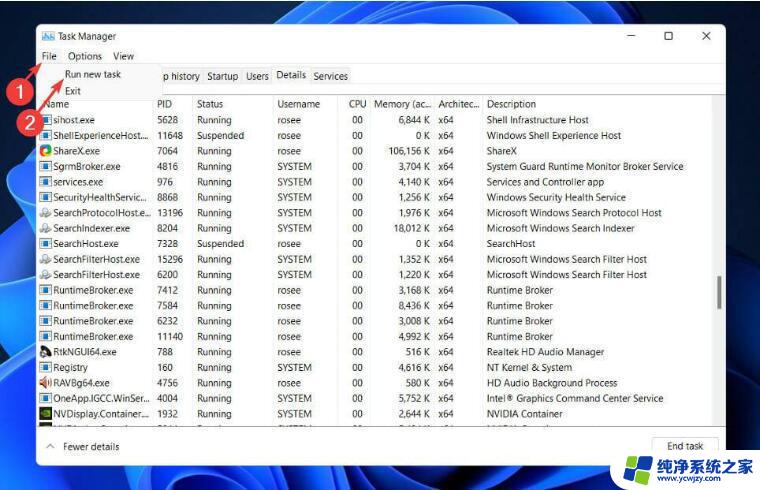Click the SecurityHealthService icon
Image resolution: width=760 pixels, height=490 pixels.
pyautogui.click(x=46, y=197)
